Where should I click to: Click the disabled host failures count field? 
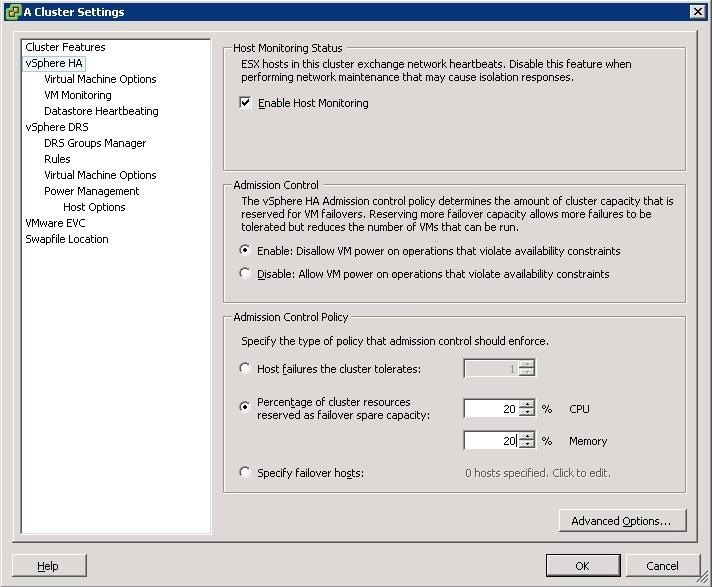pos(491,368)
